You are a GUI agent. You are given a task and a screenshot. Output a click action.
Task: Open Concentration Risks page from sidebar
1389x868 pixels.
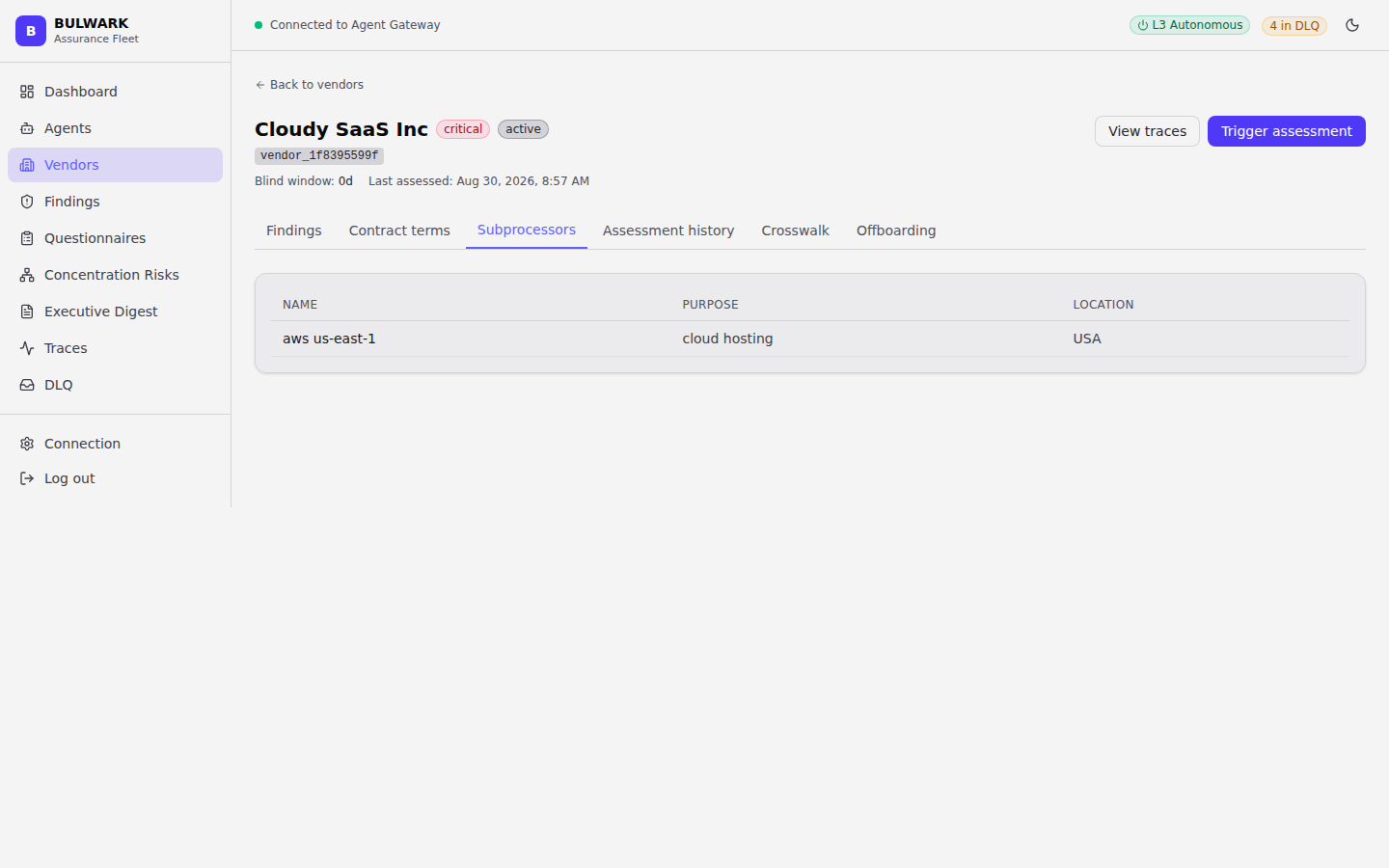[x=115, y=275]
